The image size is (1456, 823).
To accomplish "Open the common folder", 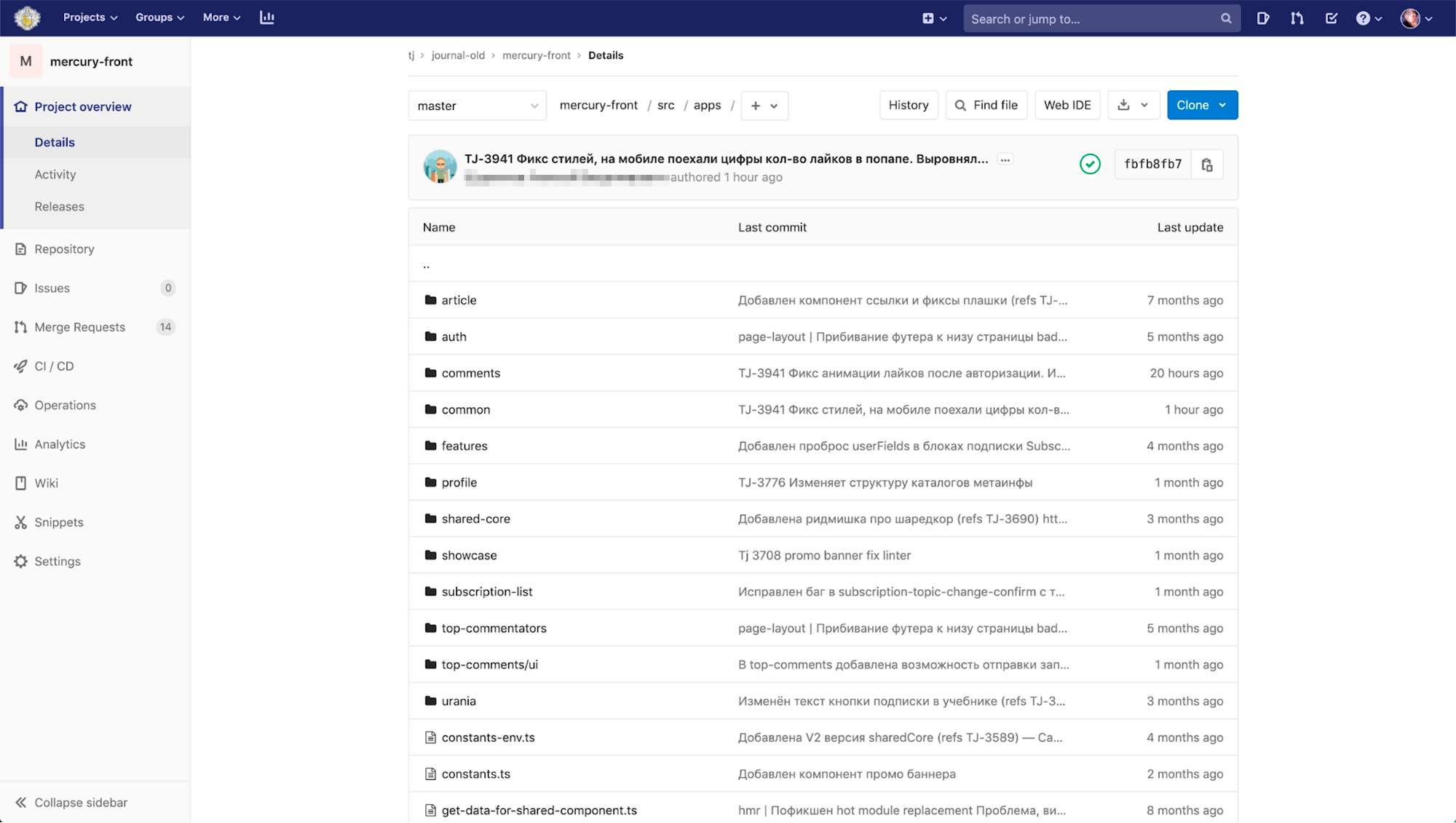I will 465,409.
